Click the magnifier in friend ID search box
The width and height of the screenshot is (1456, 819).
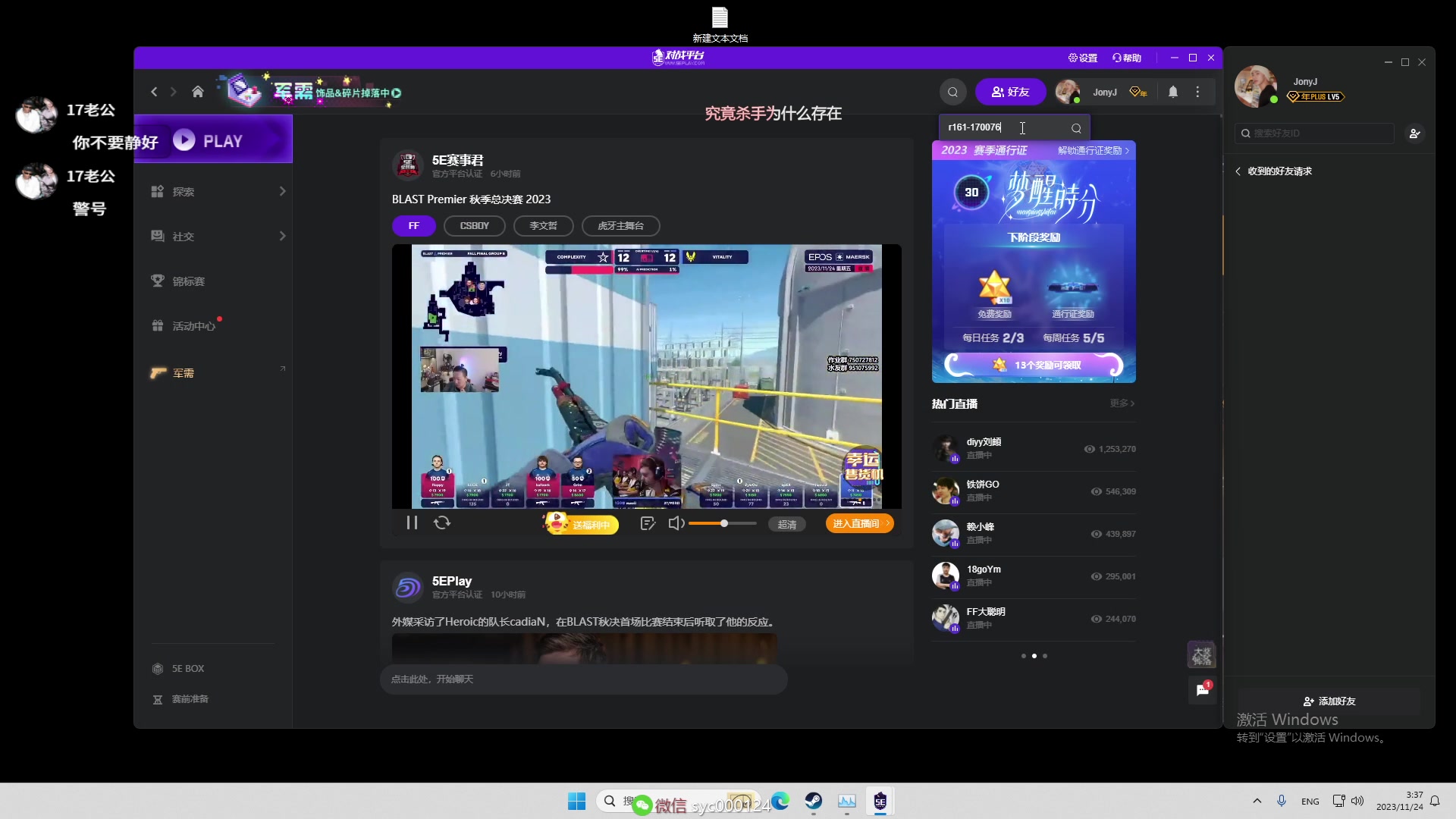[1076, 127]
